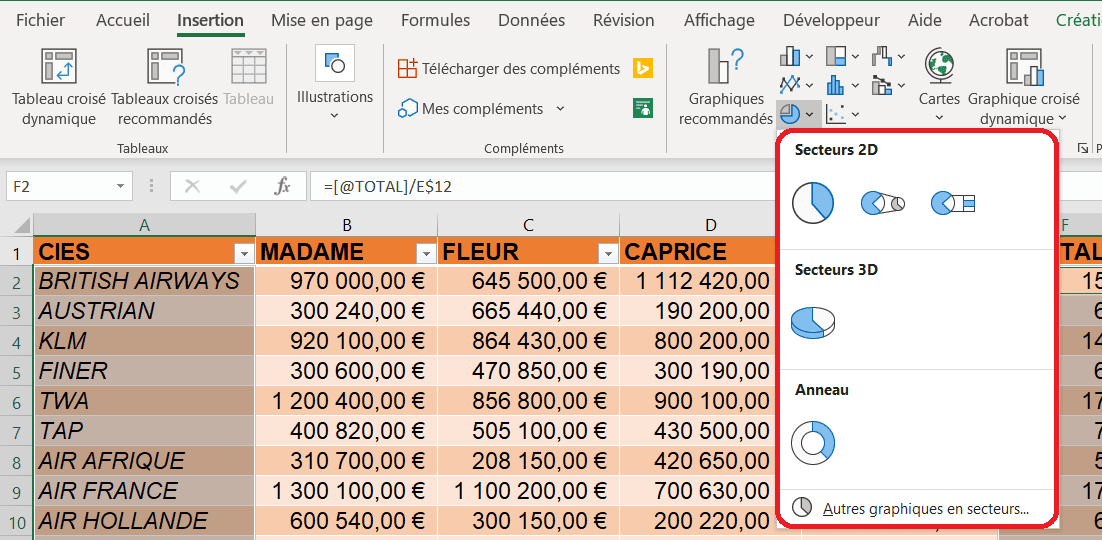Switch to the Données tab
Screen dimensions: 1102x540
pyautogui.click(x=531, y=20)
